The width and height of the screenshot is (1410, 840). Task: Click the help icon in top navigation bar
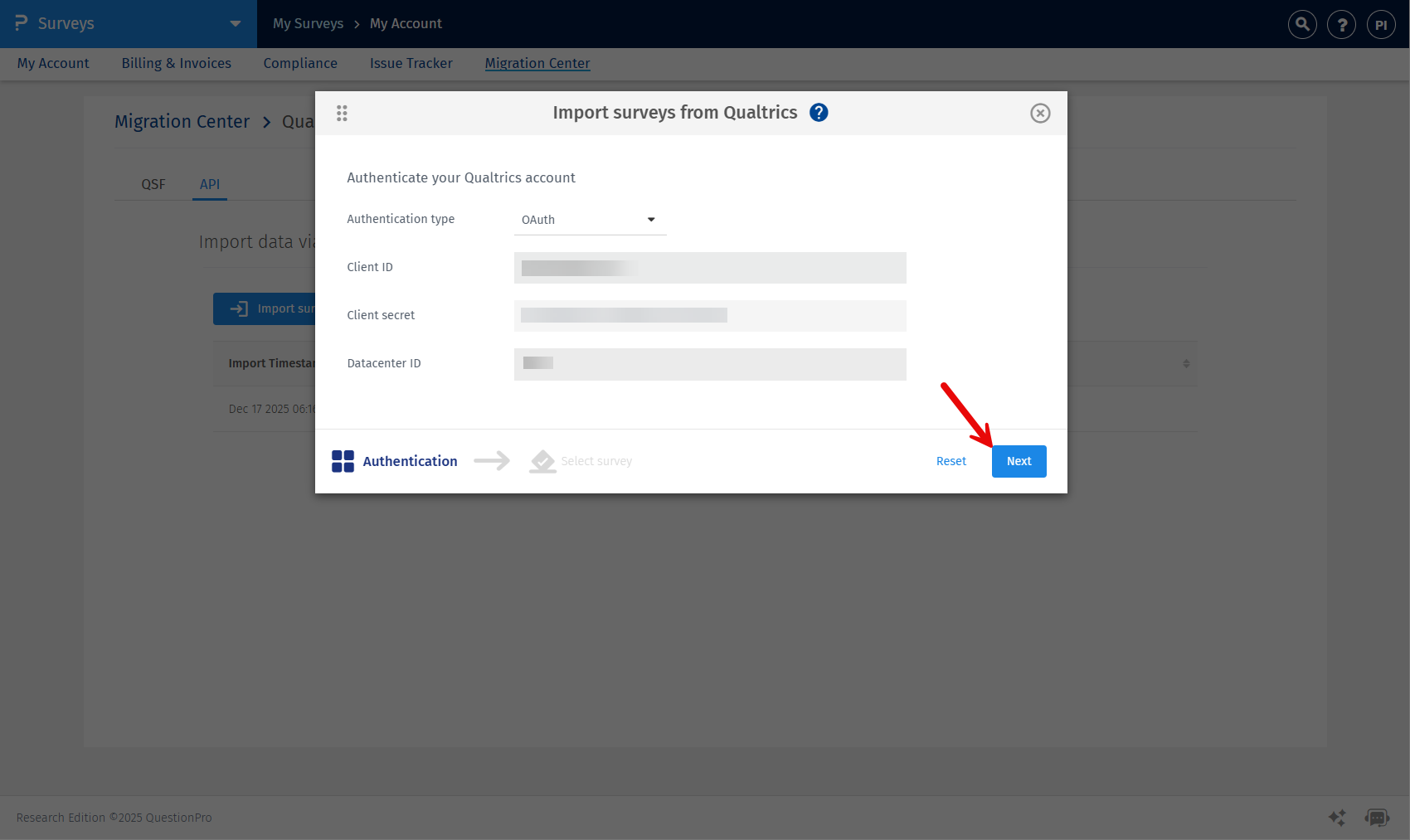(1341, 24)
